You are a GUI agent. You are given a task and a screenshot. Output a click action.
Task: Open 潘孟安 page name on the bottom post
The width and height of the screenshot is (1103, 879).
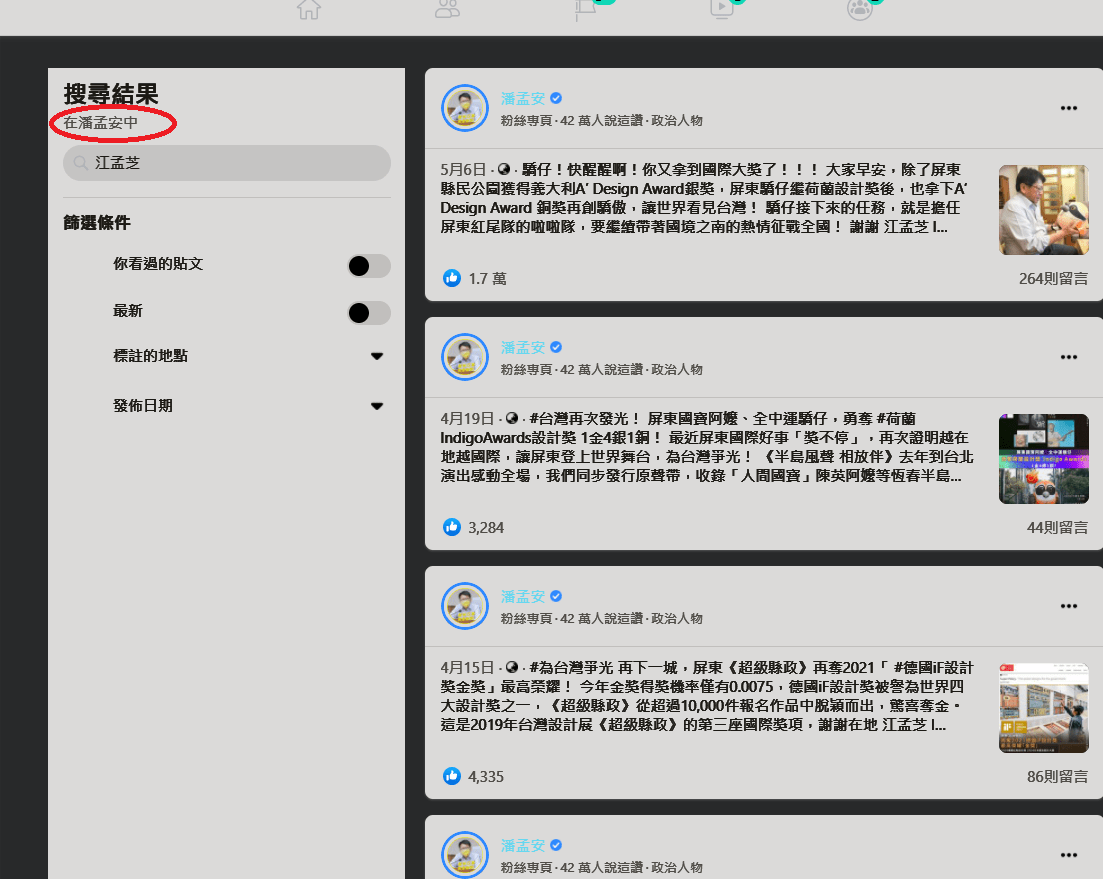(x=523, y=845)
